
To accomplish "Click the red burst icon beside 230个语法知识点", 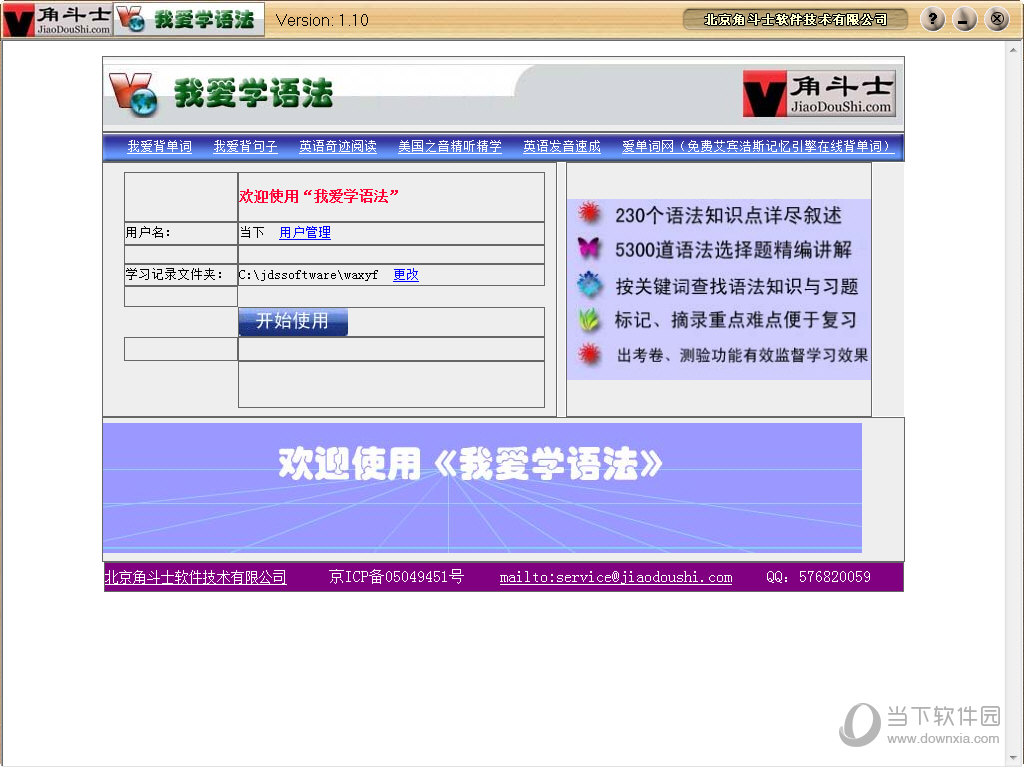I will click(589, 213).
